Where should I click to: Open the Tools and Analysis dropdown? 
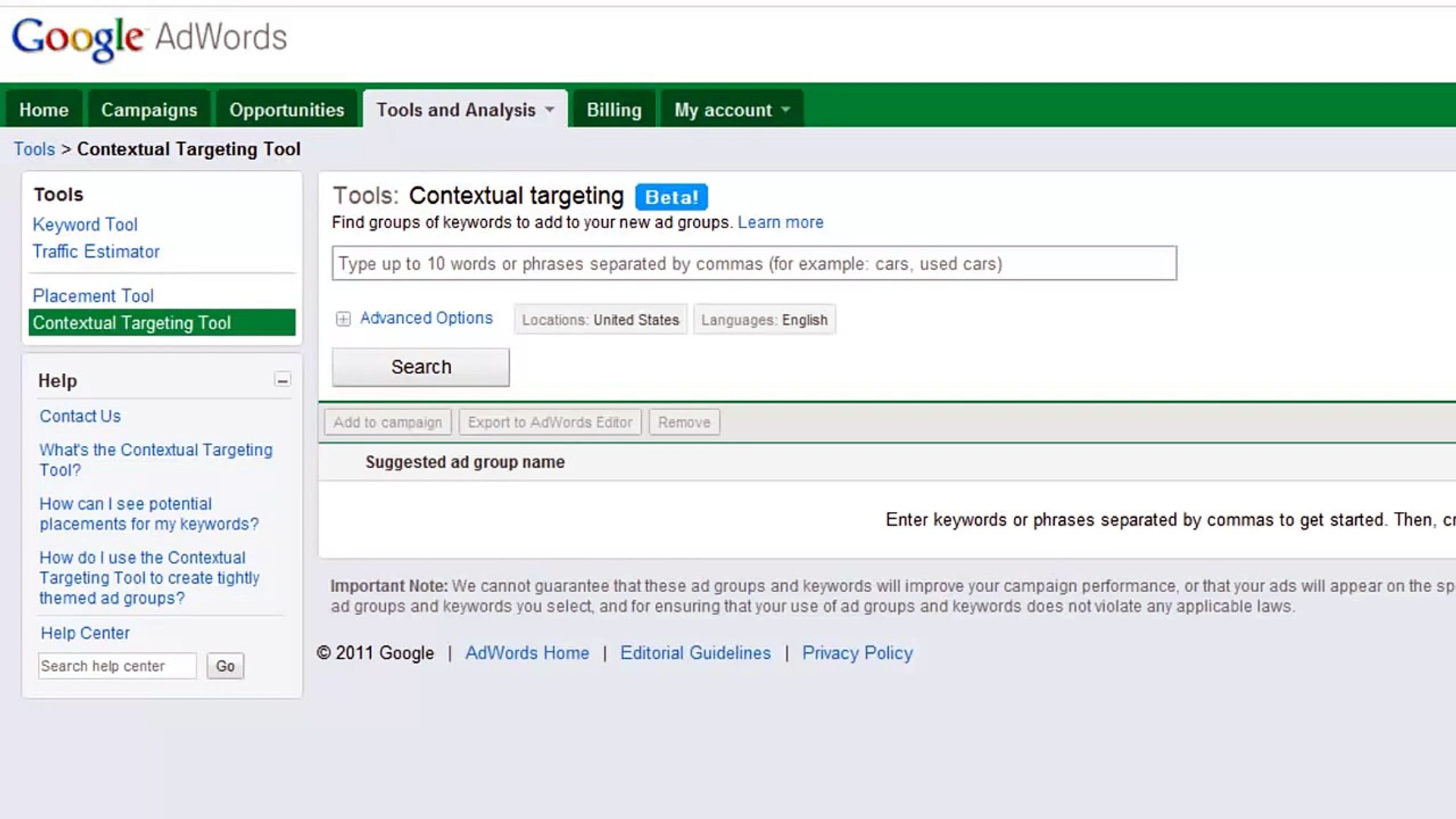pyautogui.click(x=463, y=109)
